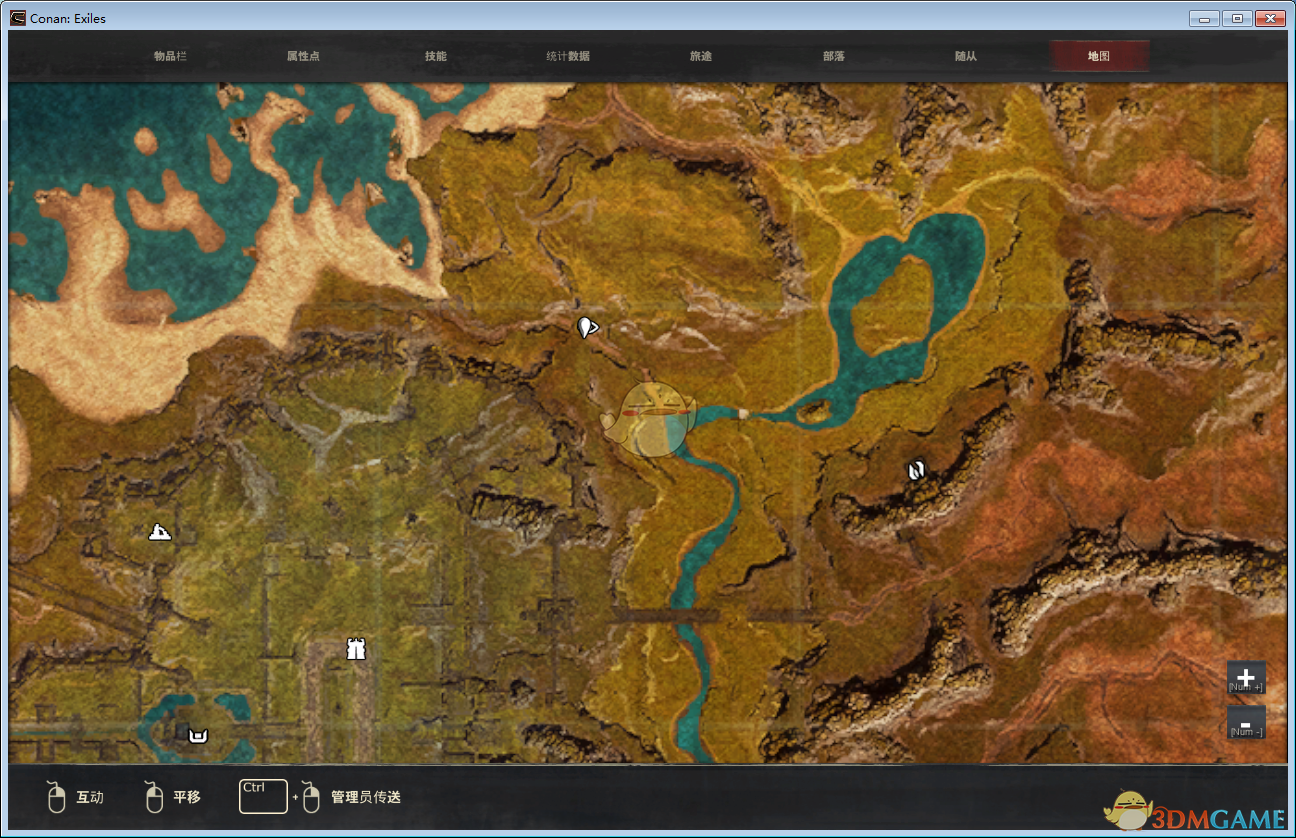Open the 技能 skills tab

(x=436, y=56)
